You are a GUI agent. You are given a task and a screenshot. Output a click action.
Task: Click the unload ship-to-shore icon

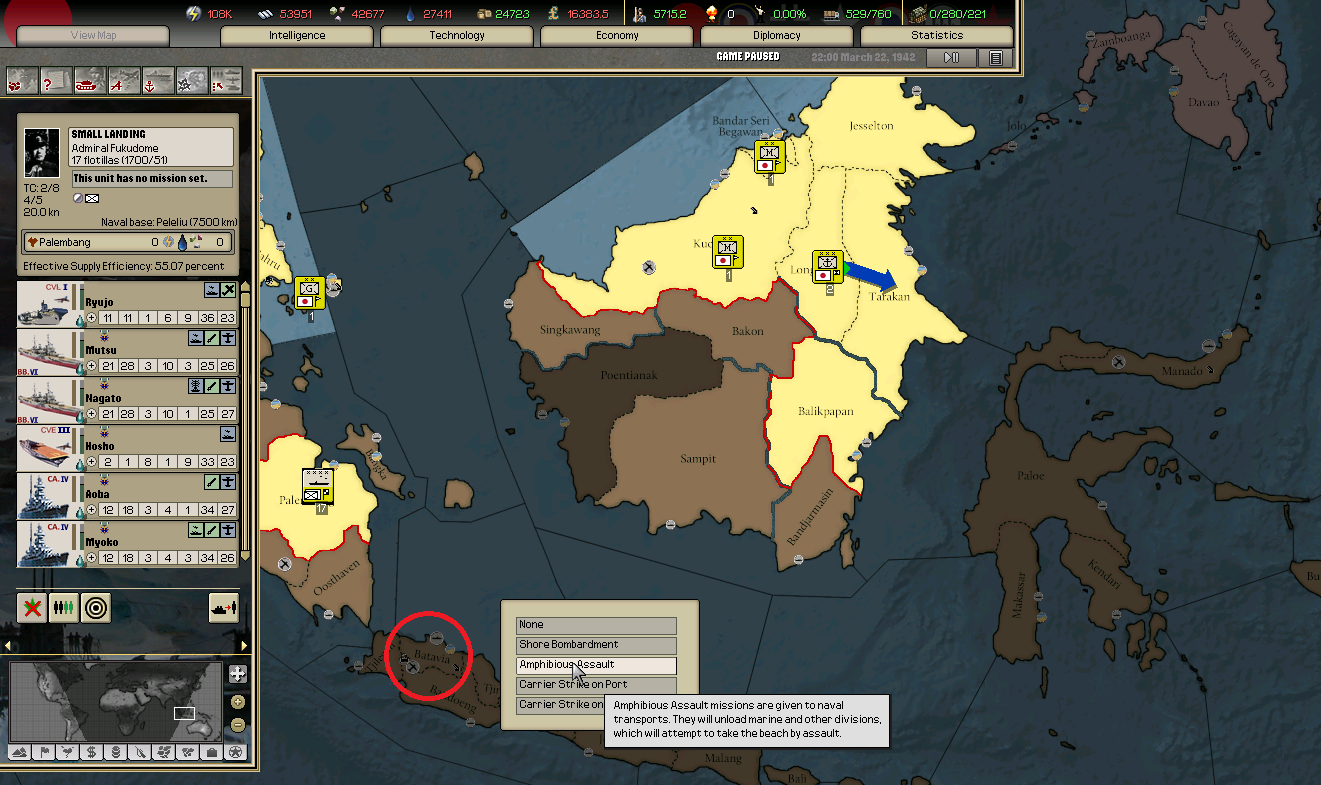point(223,607)
